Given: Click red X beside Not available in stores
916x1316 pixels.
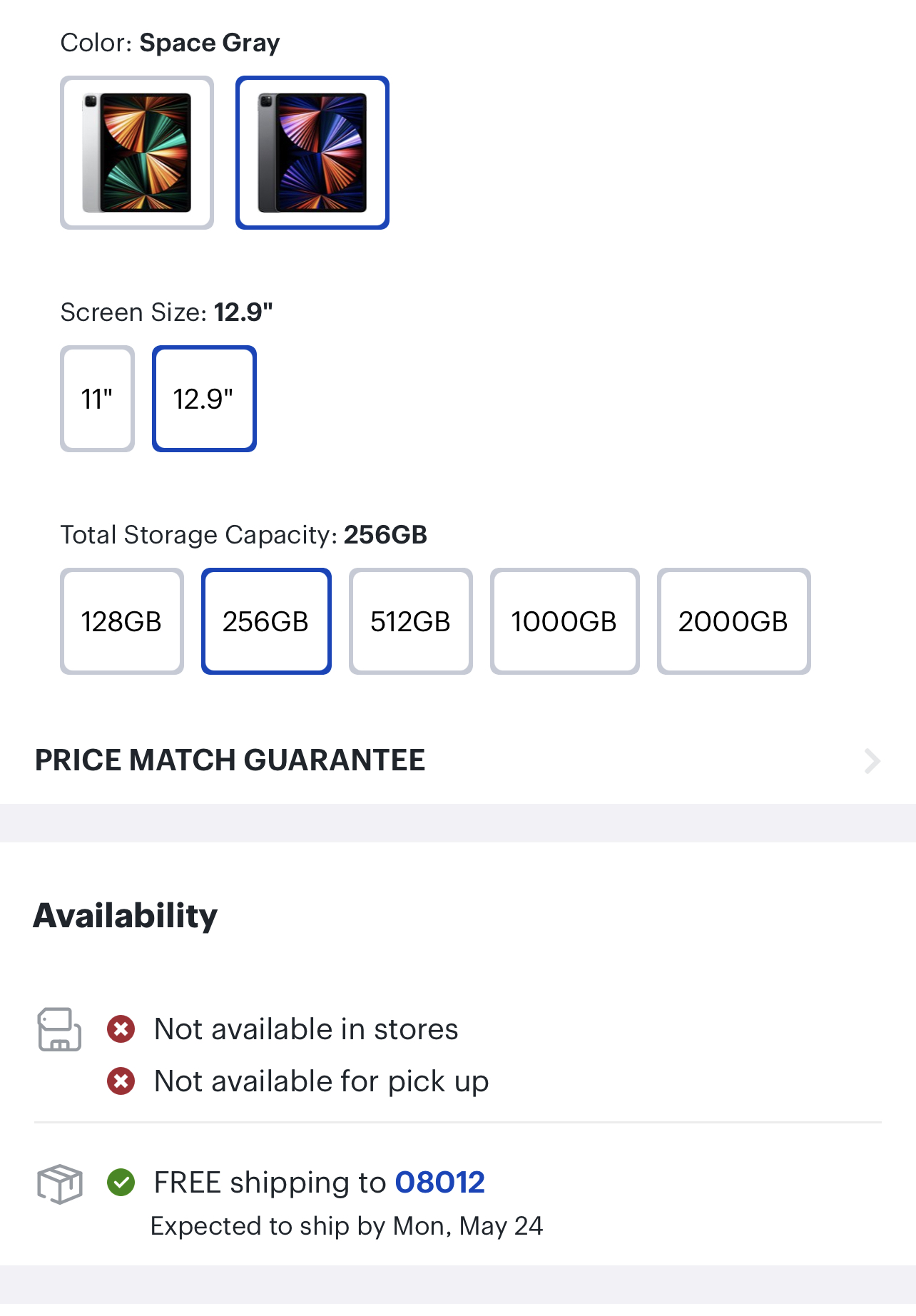Looking at the screenshot, I should click(121, 1029).
